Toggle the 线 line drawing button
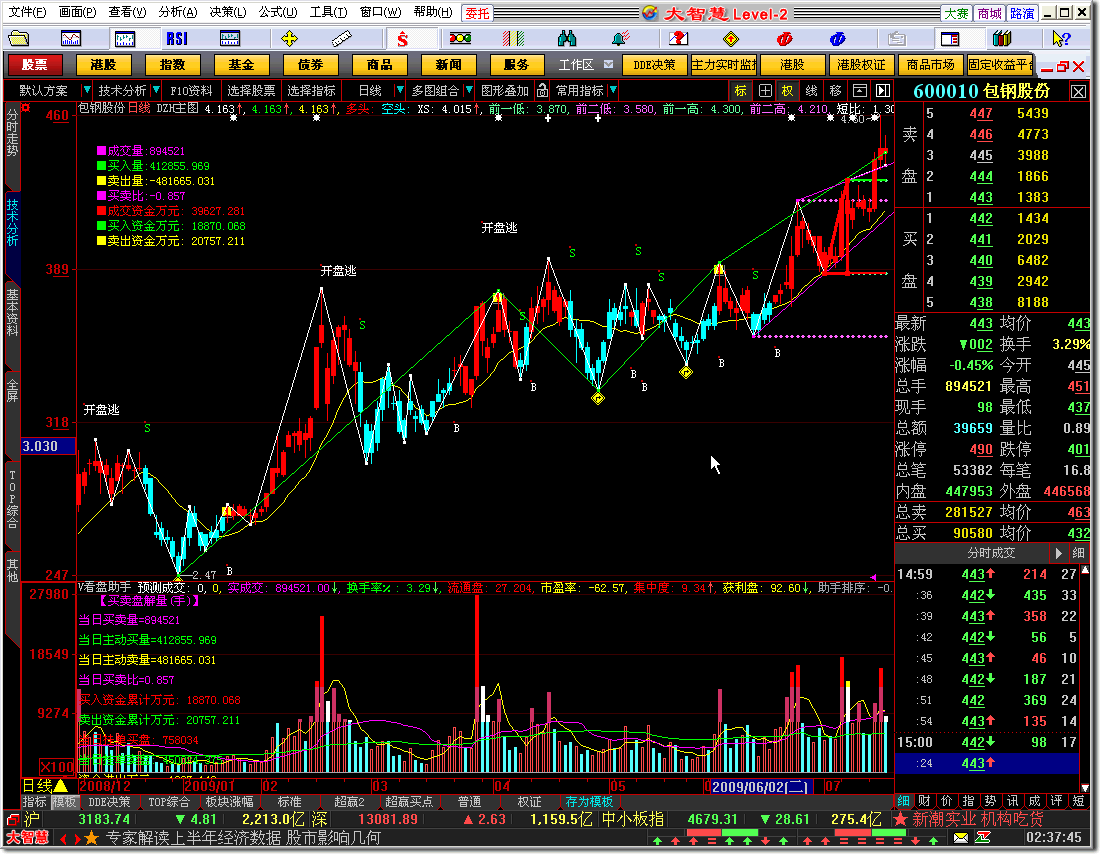Screen dimensions: 1103x856 [811, 91]
